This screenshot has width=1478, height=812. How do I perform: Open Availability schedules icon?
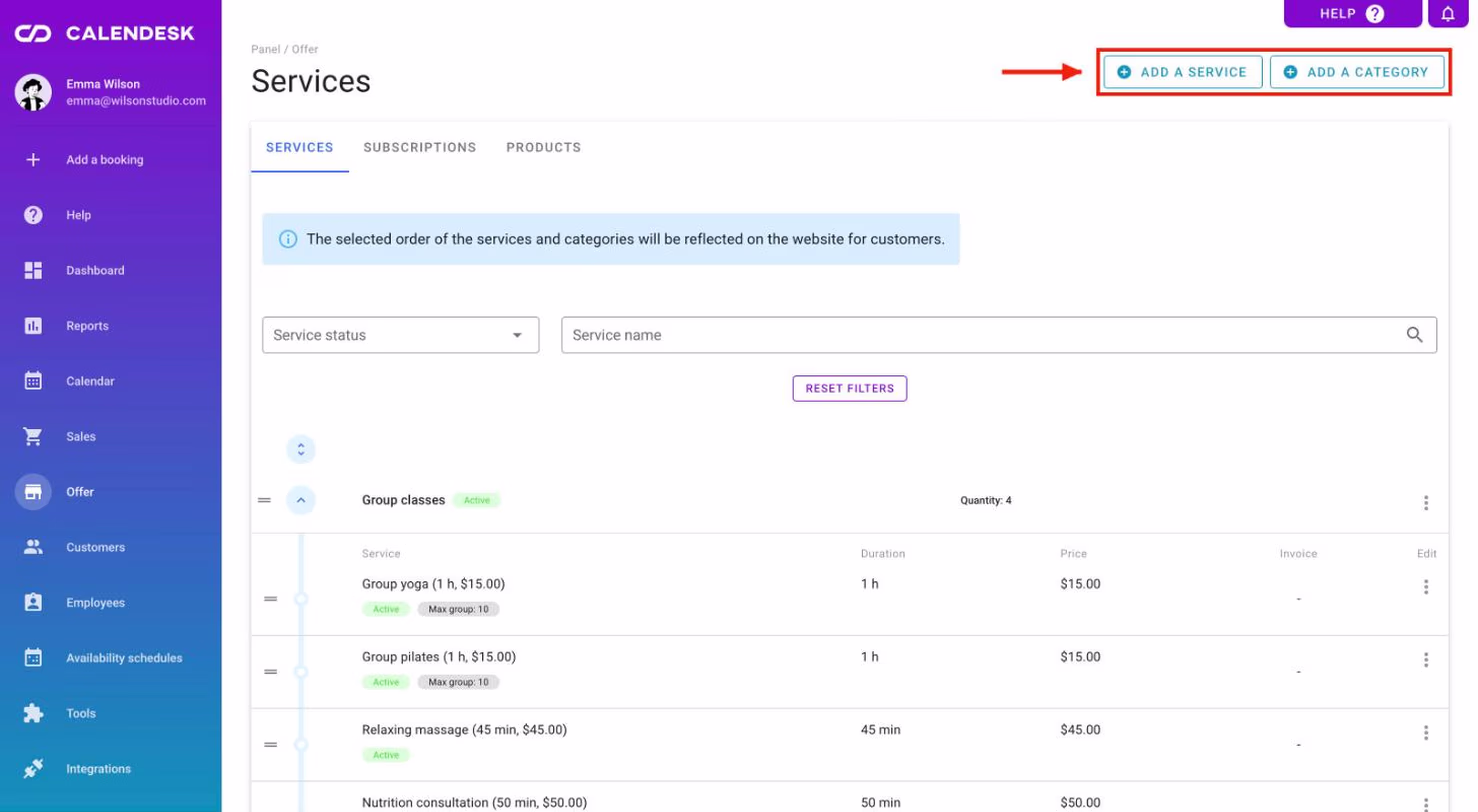click(33, 658)
